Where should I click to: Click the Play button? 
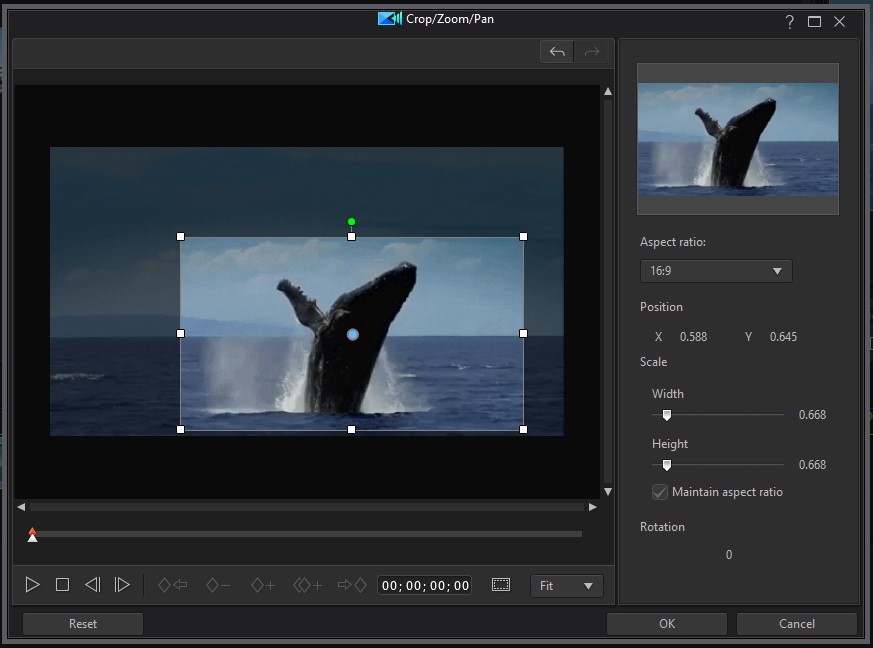(x=32, y=585)
